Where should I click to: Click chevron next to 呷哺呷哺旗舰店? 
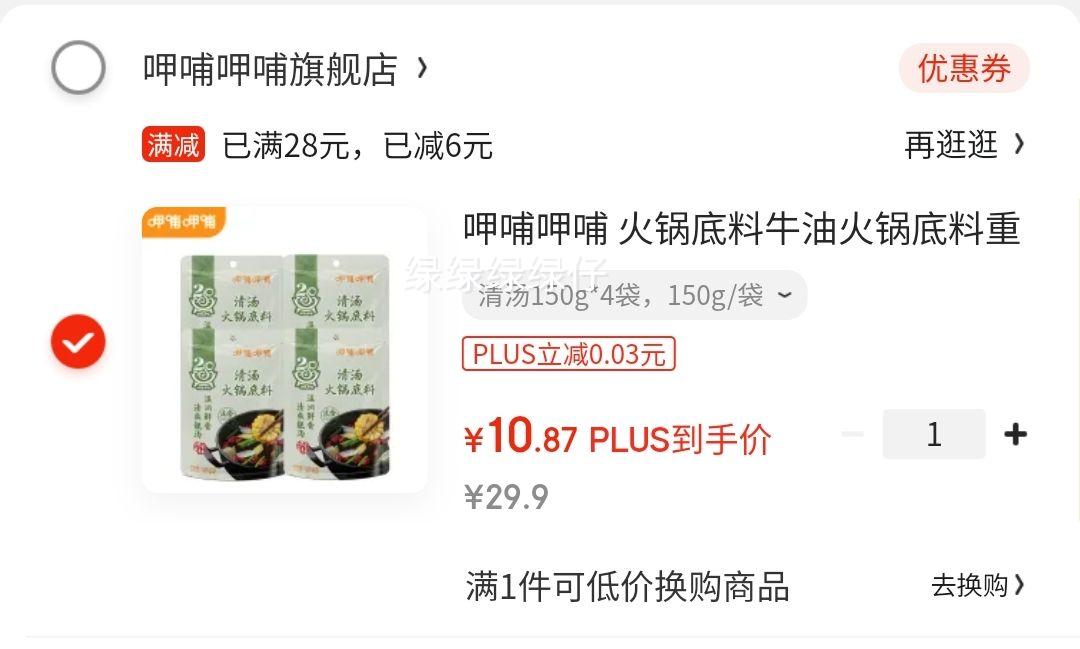[x=422, y=68]
